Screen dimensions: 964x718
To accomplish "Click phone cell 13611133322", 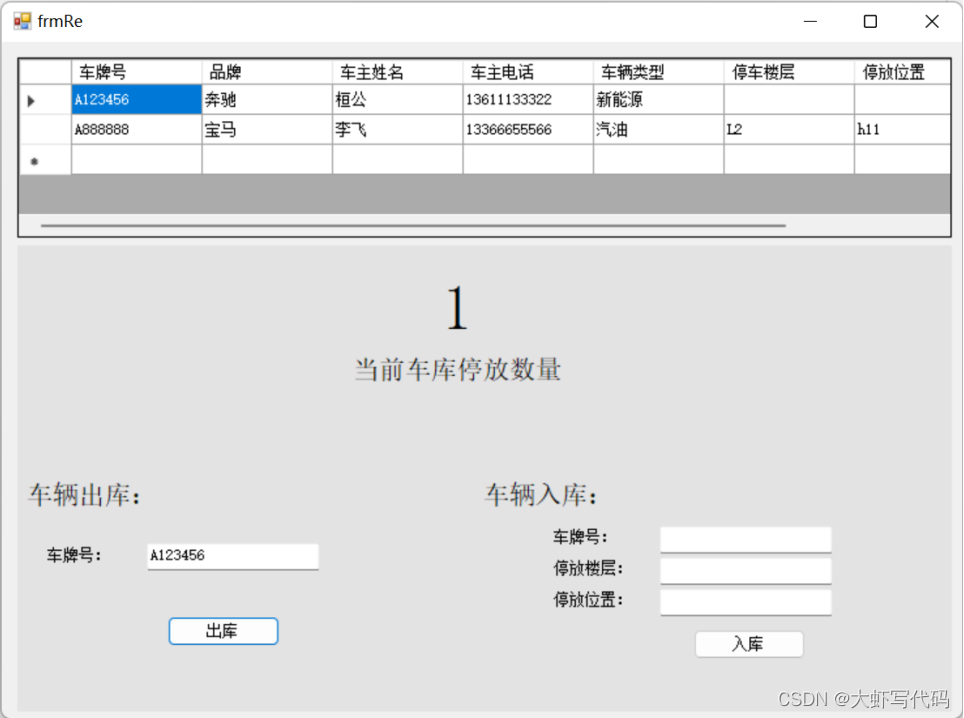I will tap(527, 100).
